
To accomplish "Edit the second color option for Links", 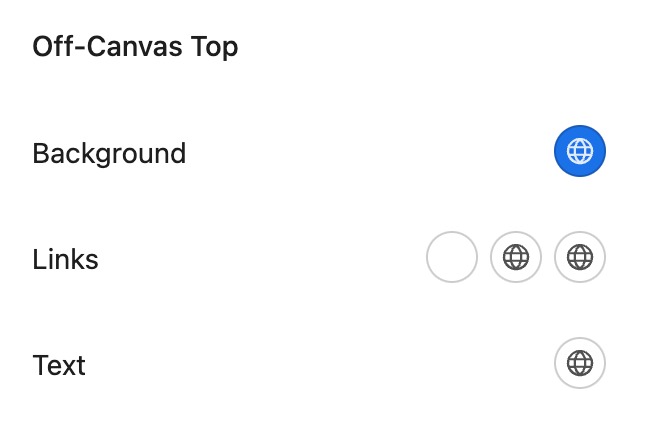I will [516, 257].
